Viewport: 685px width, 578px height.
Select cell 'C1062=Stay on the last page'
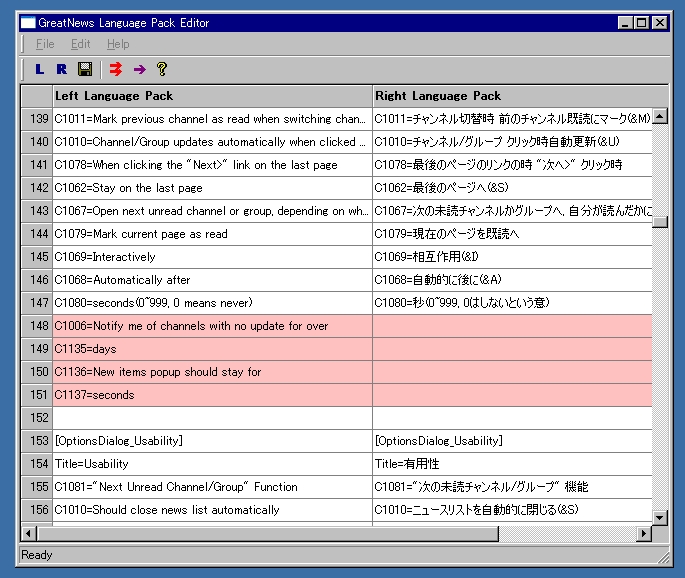[x=212, y=188]
